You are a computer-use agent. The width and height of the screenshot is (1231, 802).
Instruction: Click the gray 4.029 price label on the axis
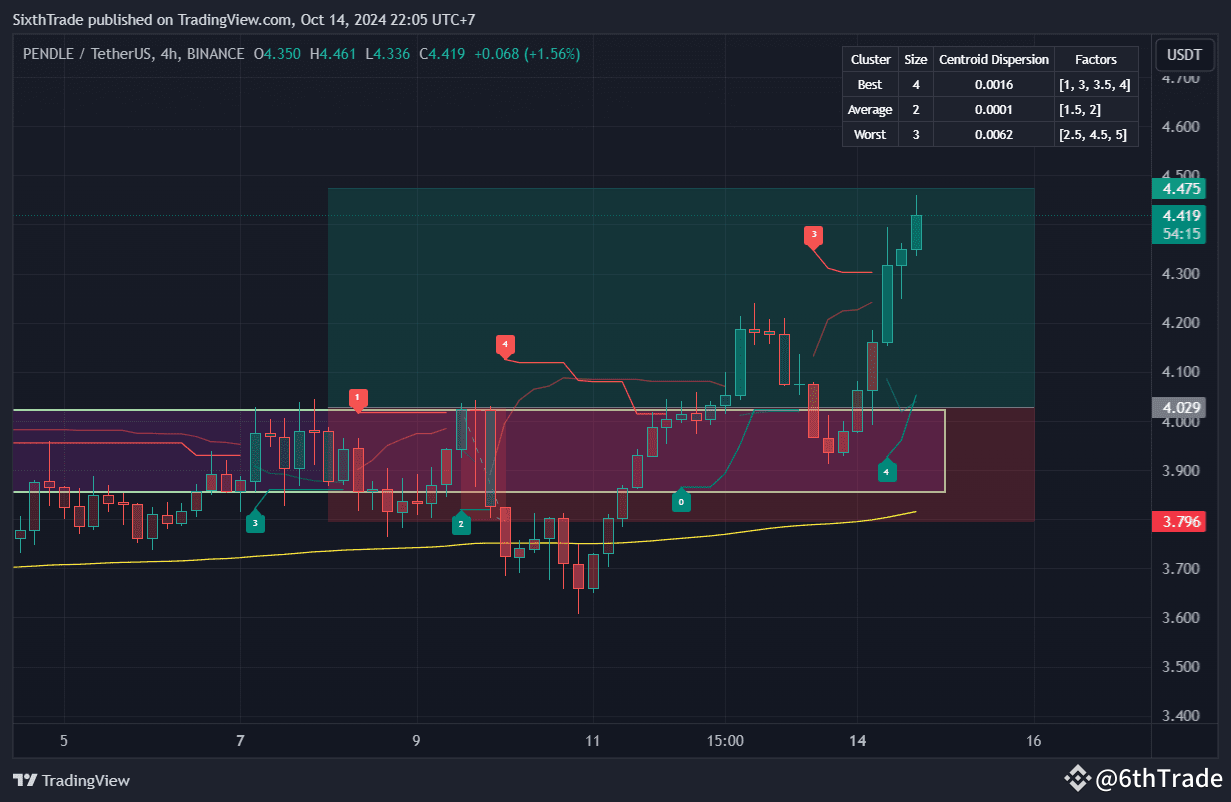[1180, 407]
